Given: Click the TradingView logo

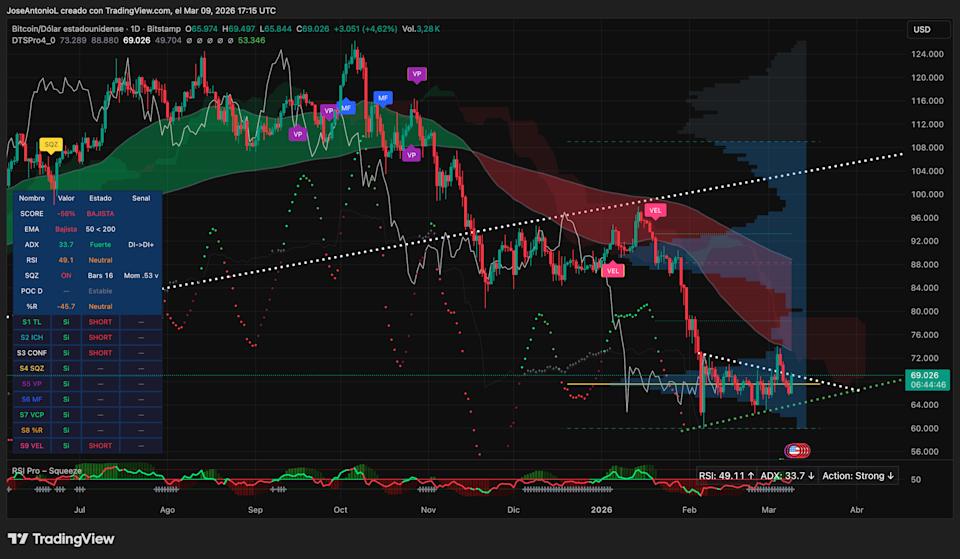Looking at the screenshot, I should [61, 539].
